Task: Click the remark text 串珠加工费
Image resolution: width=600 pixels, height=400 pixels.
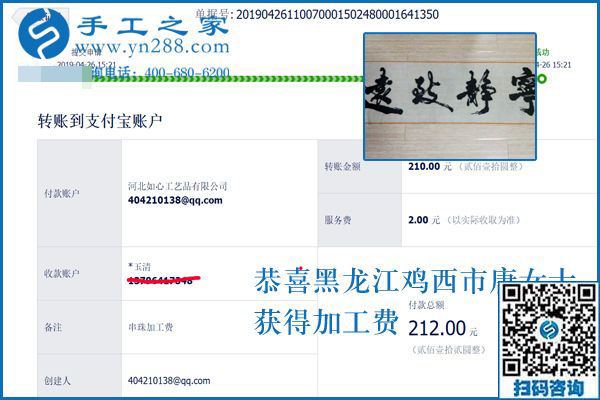Action: 150,327
